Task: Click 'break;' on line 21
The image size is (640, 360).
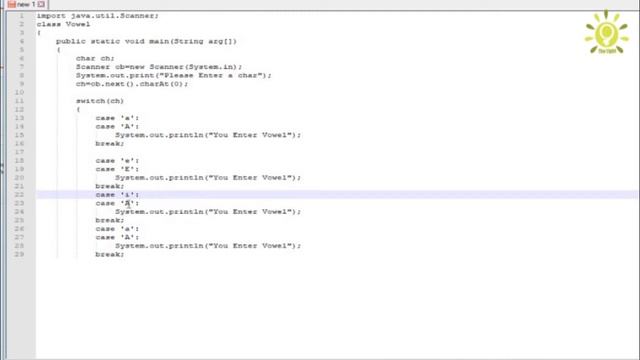Action: tap(110, 186)
